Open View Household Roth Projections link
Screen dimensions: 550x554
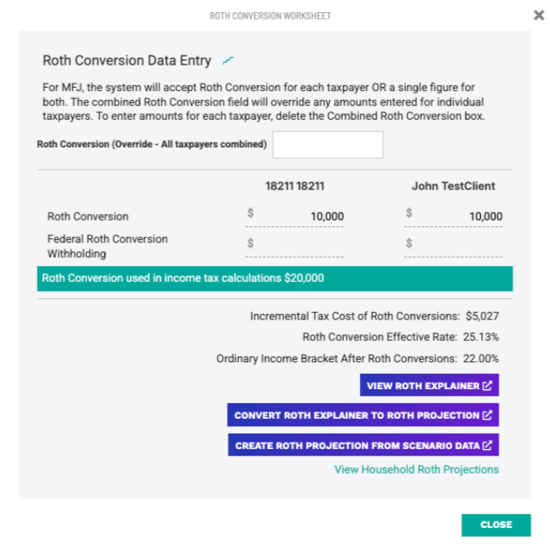(x=416, y=469)
